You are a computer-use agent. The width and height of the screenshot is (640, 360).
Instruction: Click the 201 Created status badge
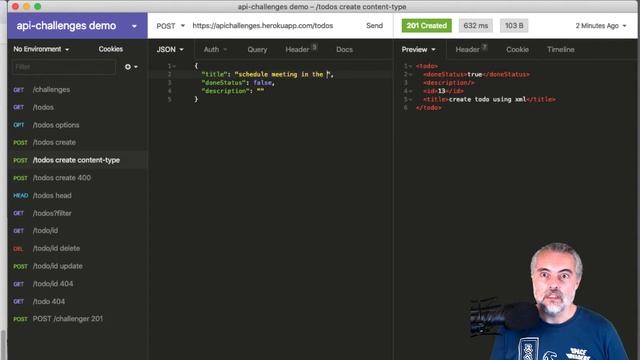(427, 26)
